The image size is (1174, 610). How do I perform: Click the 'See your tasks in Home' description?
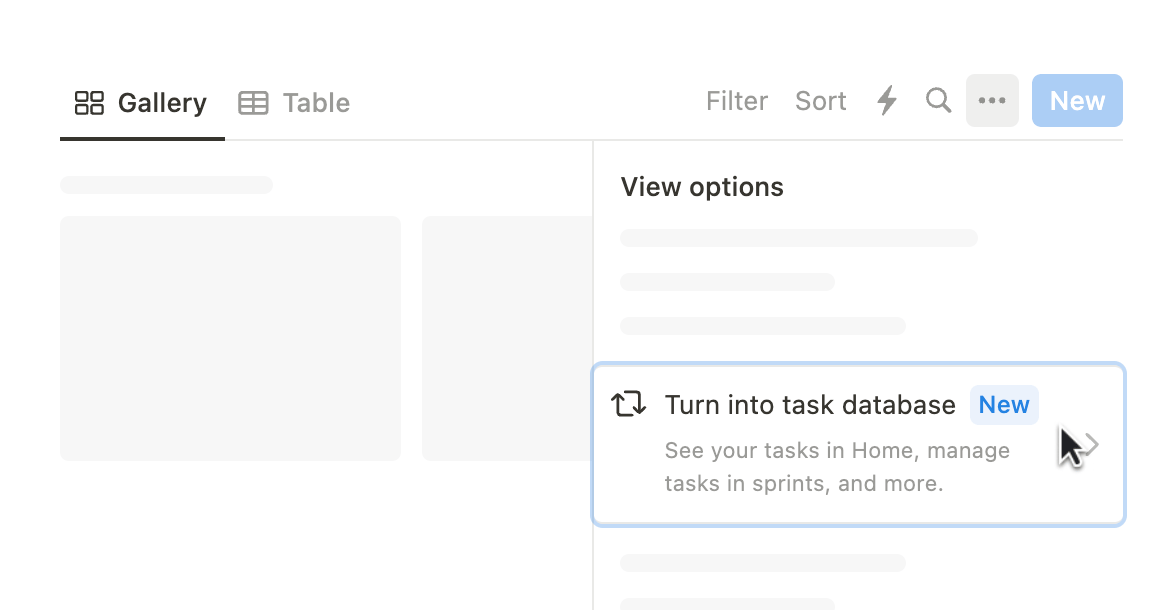pos(837,467)
